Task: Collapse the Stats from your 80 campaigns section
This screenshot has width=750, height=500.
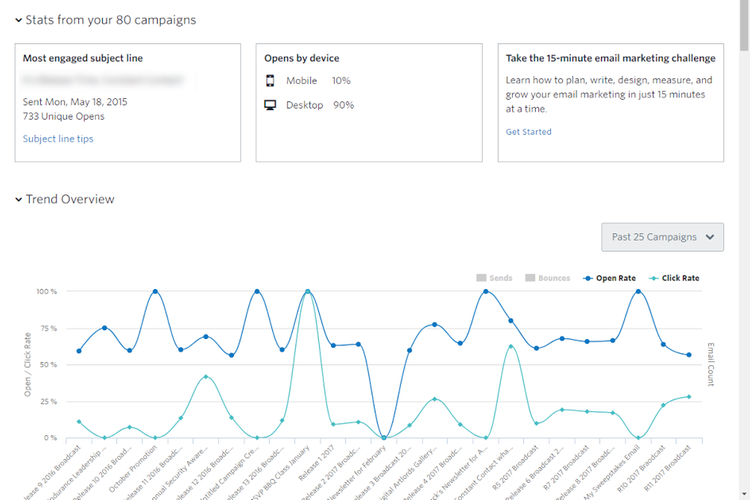Action: click(19, 20)
